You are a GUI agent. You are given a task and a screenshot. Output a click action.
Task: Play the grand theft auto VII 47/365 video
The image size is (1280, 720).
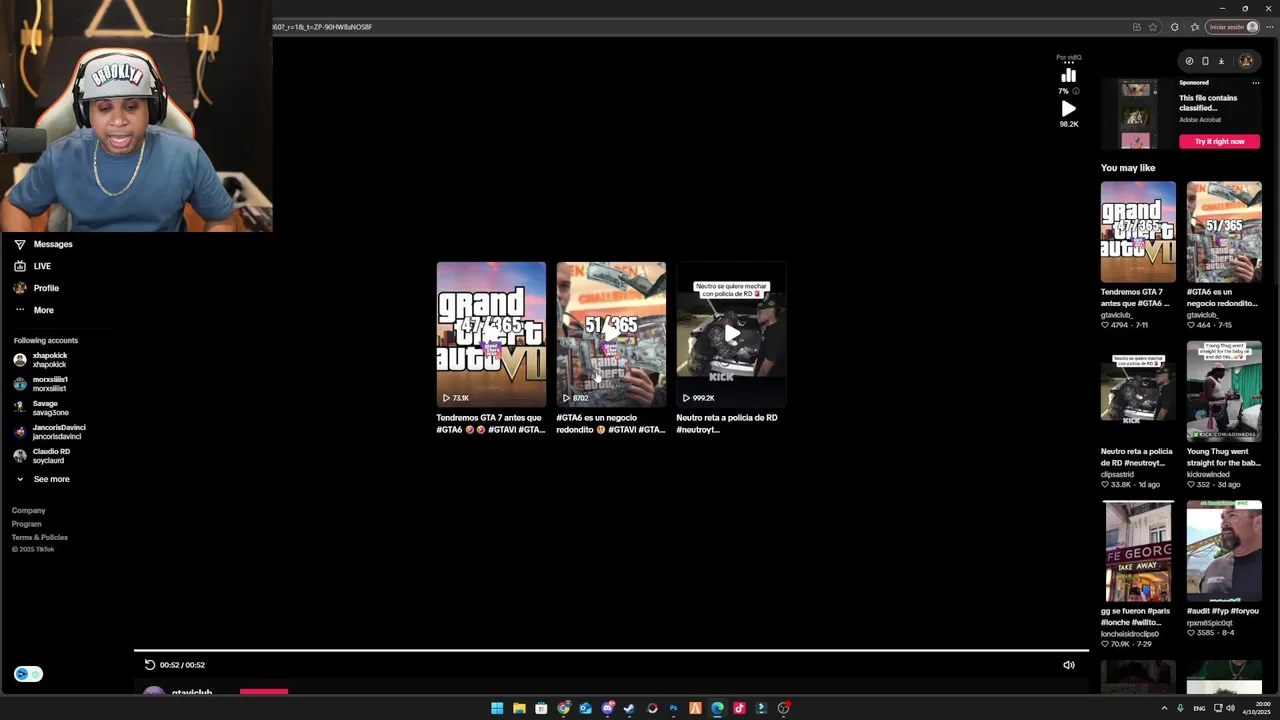click(491, 334)
